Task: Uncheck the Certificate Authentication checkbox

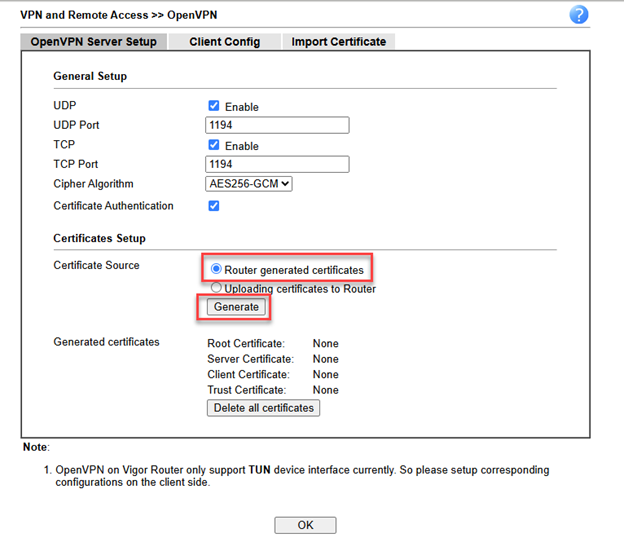Action: (214, 206)
